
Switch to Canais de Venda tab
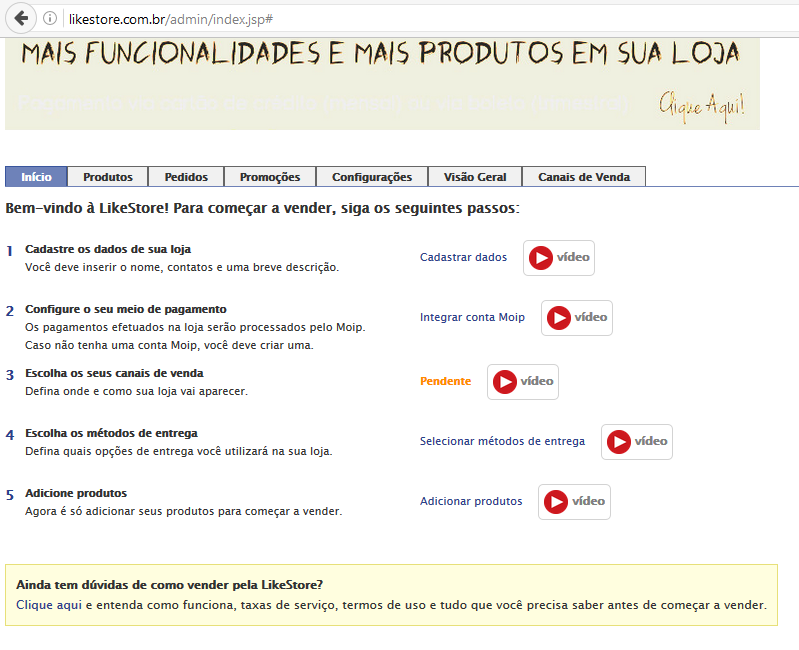click(584, 177)
